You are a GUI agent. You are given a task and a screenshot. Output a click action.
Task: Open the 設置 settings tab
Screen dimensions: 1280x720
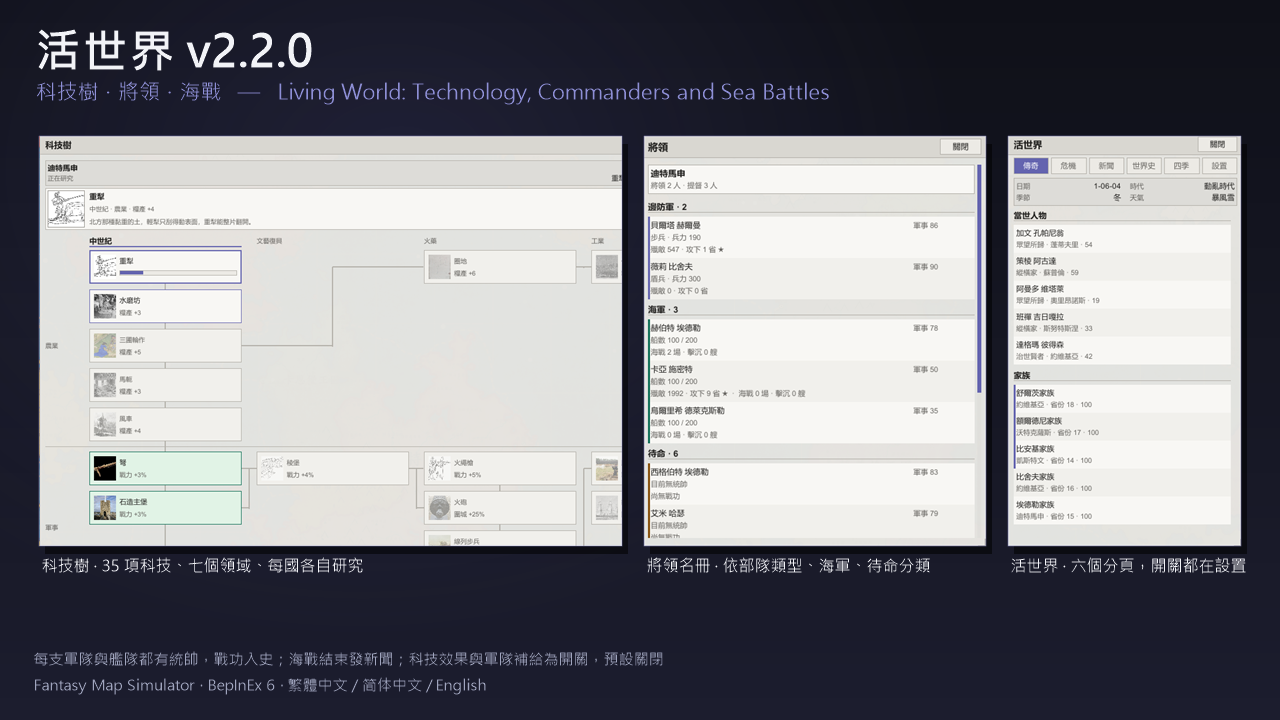(1219, 166)
